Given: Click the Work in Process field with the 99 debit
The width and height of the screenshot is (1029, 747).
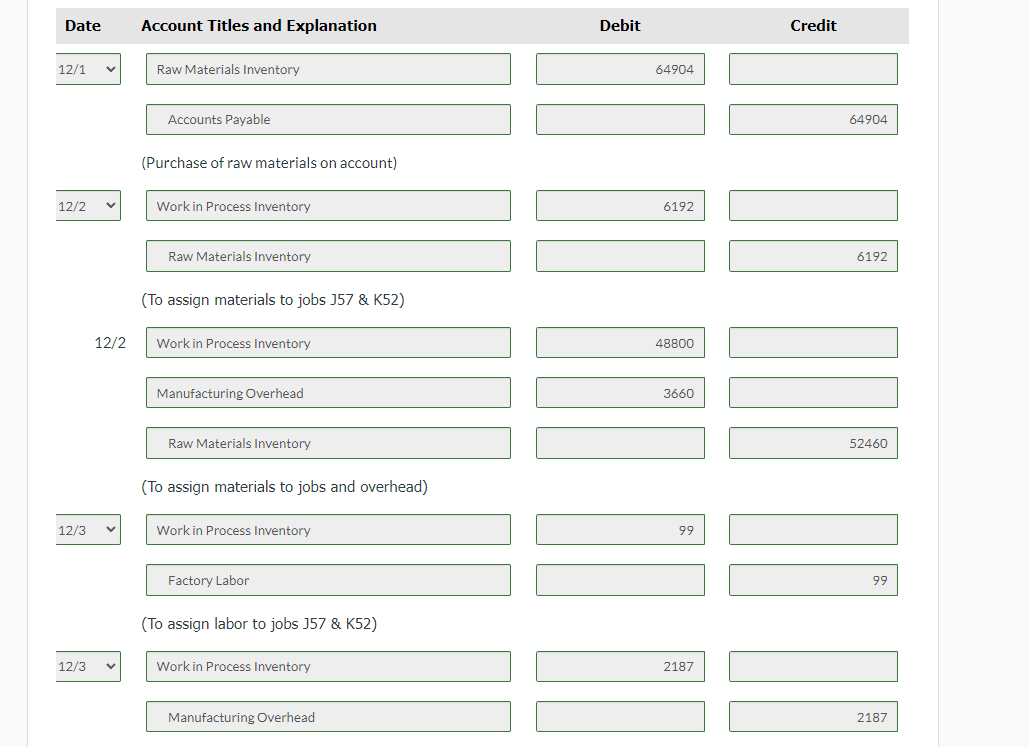Looking at the screenshot, I should click(x=328, y=530).
